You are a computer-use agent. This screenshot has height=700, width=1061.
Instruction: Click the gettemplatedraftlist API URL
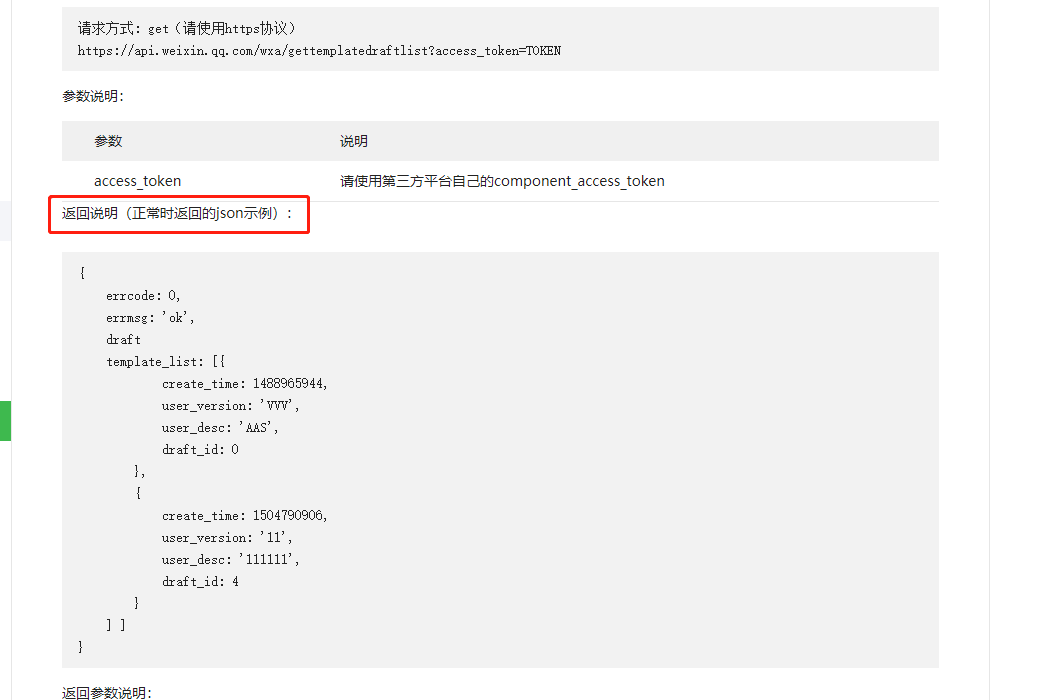(x=319, y=50)
